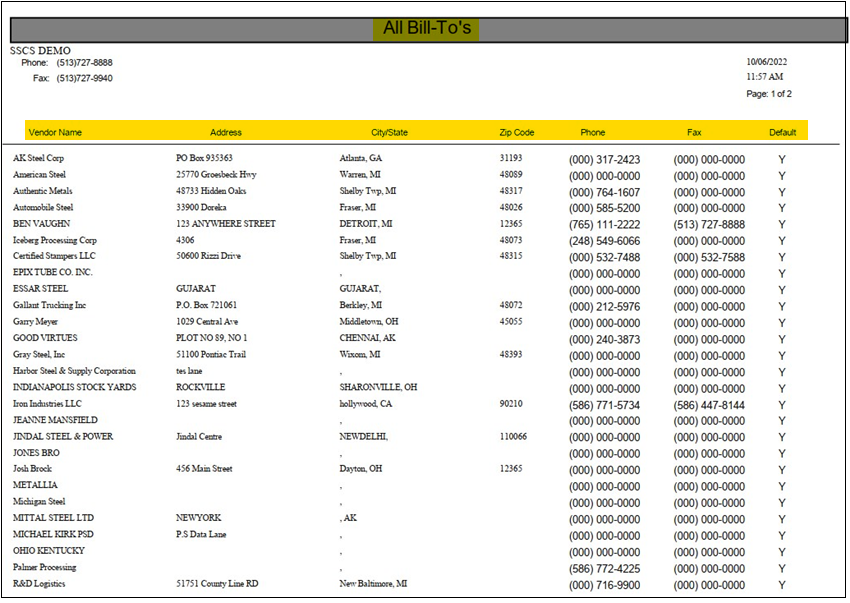
Task: Click address 33900 Doreka
Action: [201, 207]
